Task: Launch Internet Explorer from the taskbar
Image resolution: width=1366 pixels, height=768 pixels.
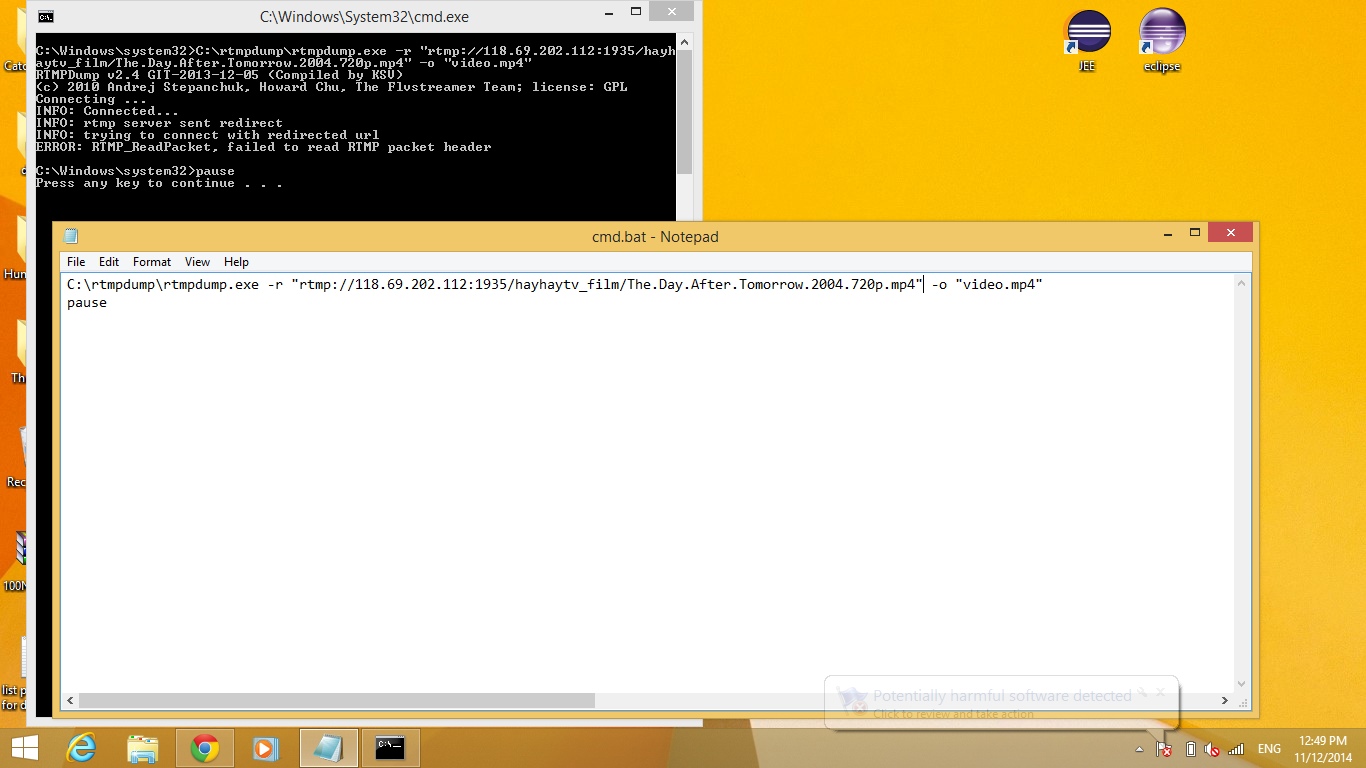Action: click(81, 748)
